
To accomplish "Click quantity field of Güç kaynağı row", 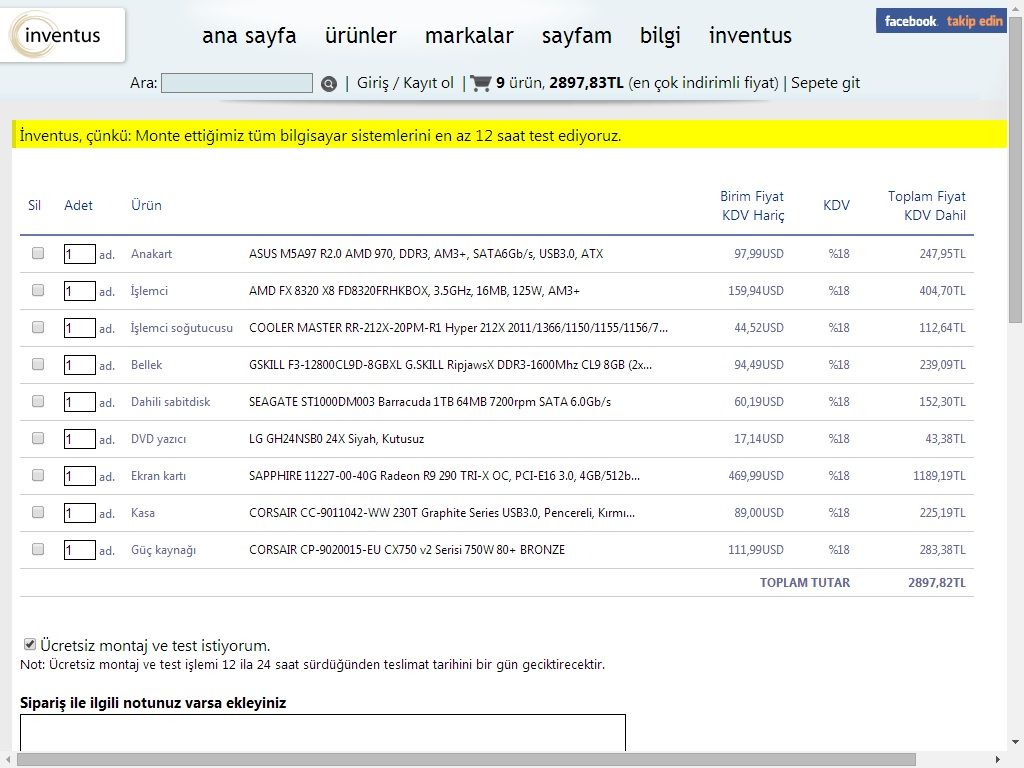I will pos(80,550).
